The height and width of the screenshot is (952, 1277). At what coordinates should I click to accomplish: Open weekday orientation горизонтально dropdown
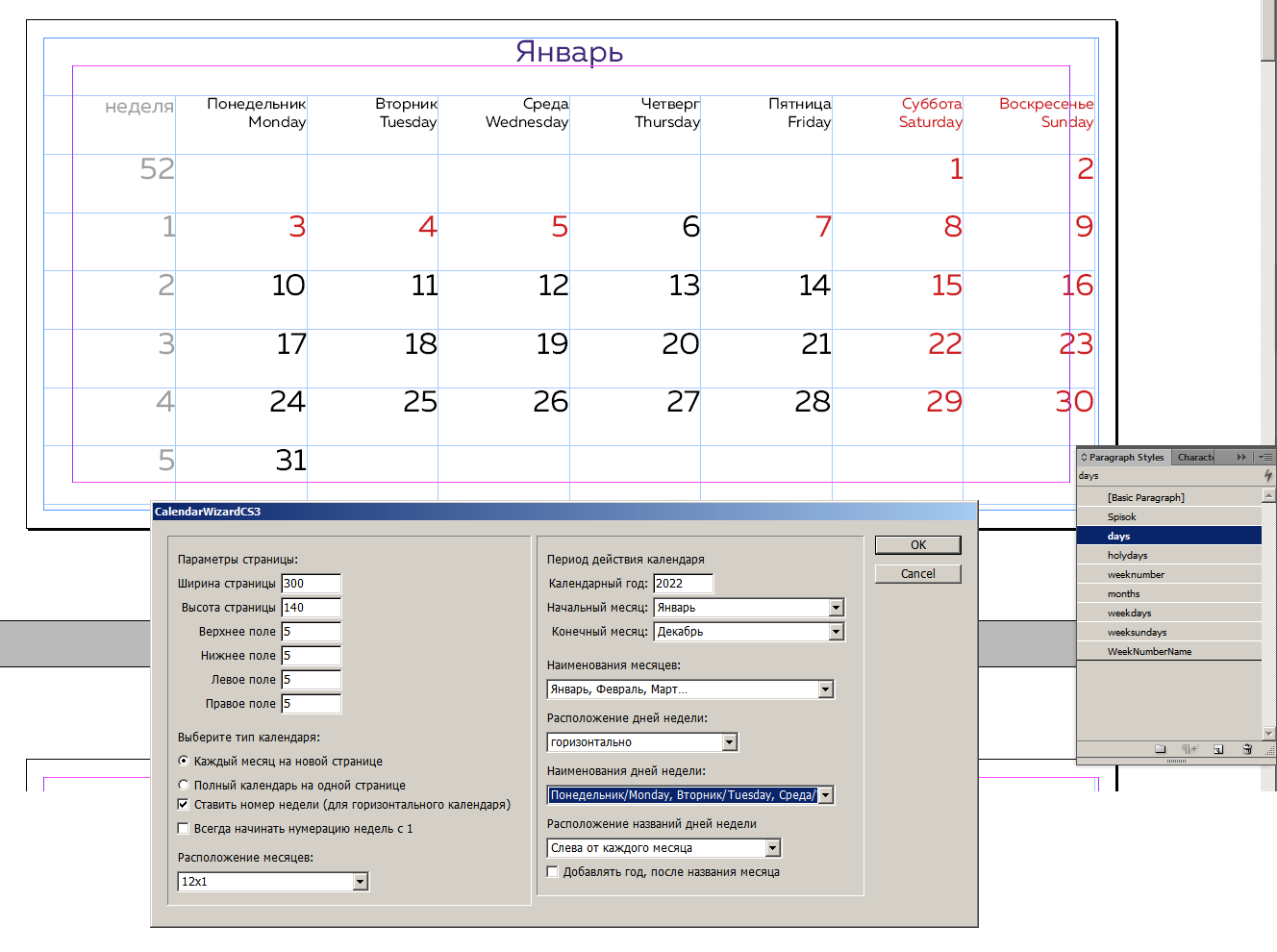729,742
